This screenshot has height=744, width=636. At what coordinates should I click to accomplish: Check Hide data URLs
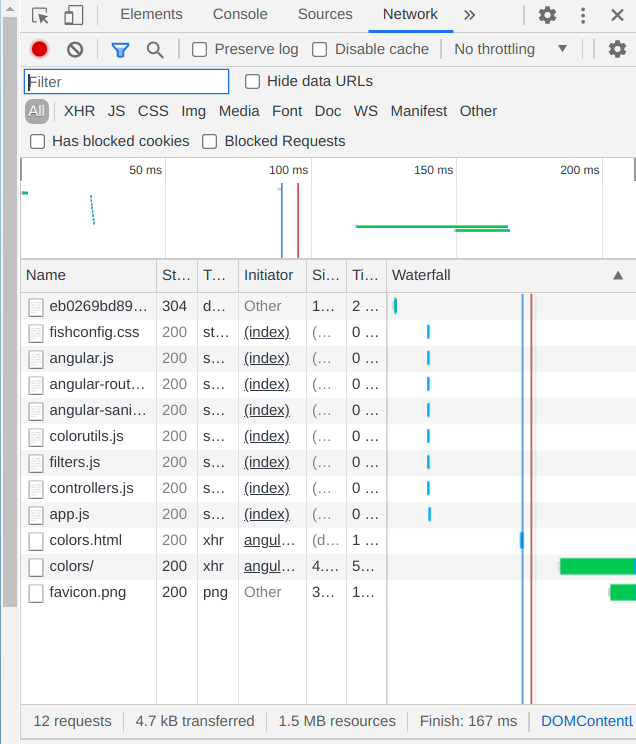coord(253,82)
